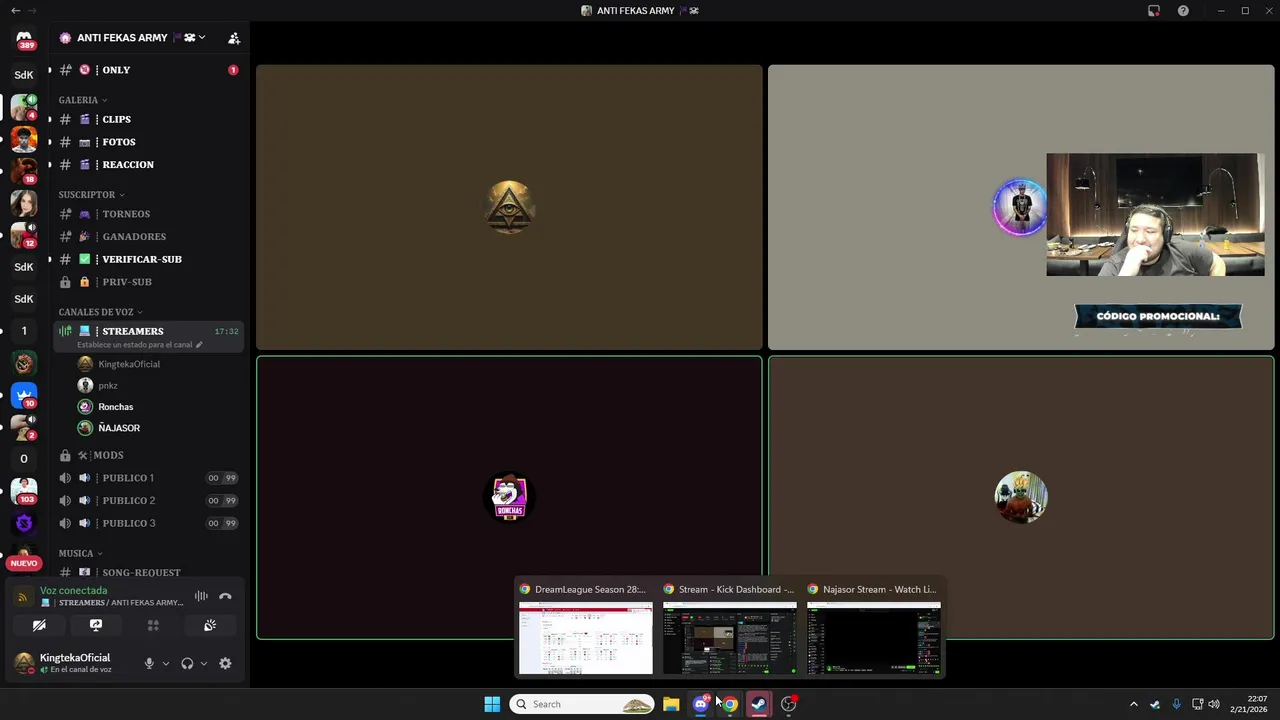Viewport: 1280px width, 720px height.
Task: Join the PUBLICO 2 voice channel
Action: (x=148, y=501)
